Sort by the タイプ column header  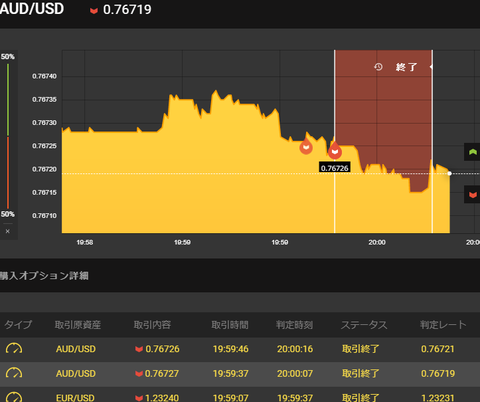[x=18, y=325]
